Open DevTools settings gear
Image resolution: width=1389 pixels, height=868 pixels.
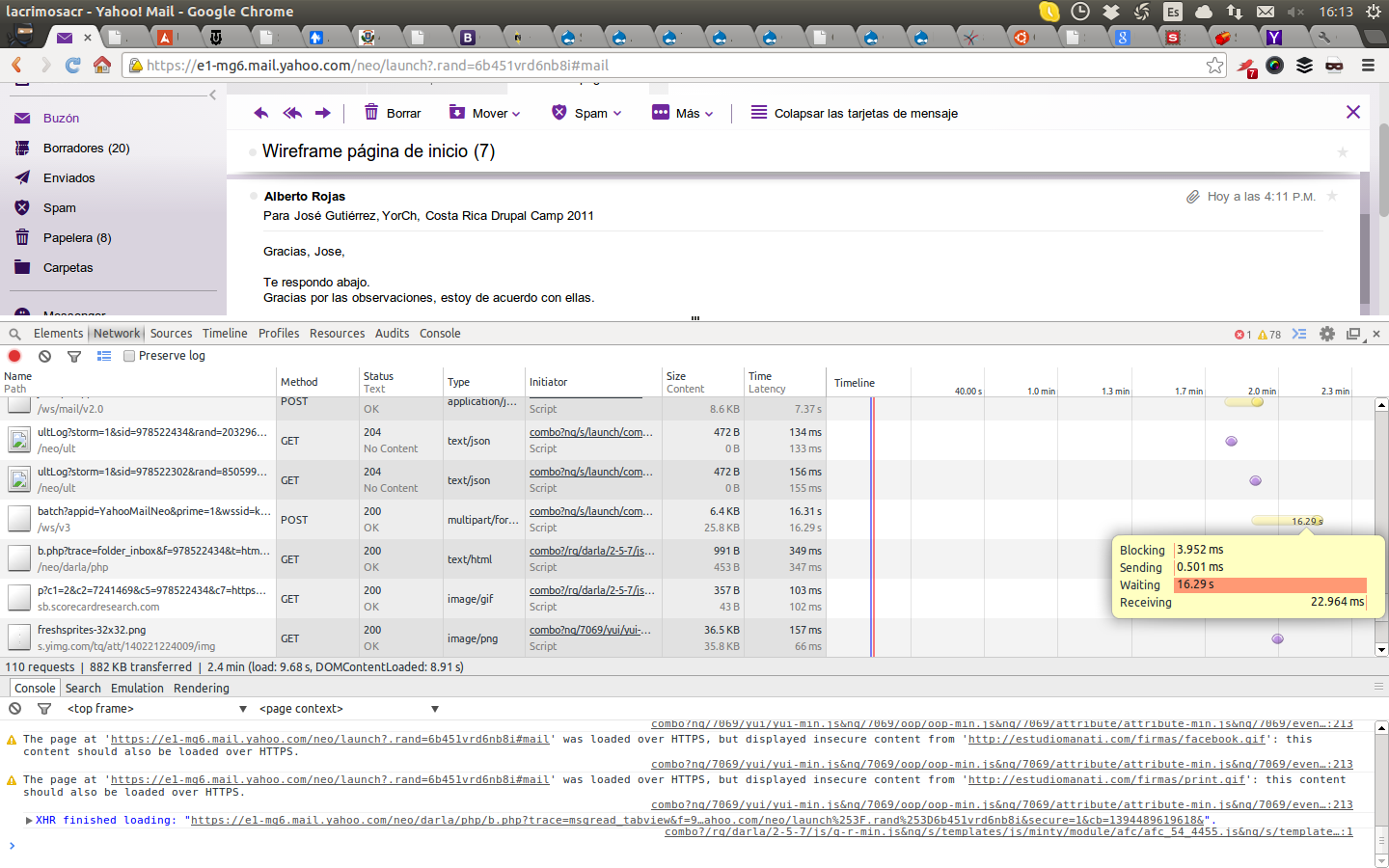pyautogui.click(x=1327, y=334)
